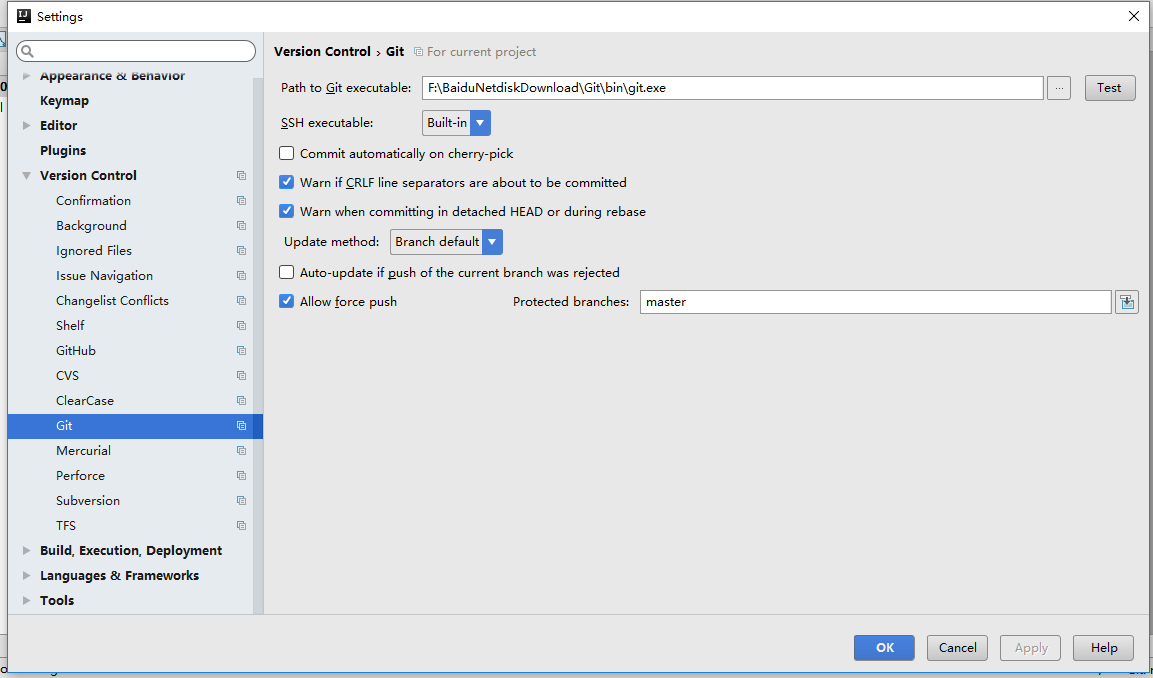Screen dimensions: 1153x678
Task: Uncheck Warn if CRLF line separators checkbox
Action: coord(287,182)
